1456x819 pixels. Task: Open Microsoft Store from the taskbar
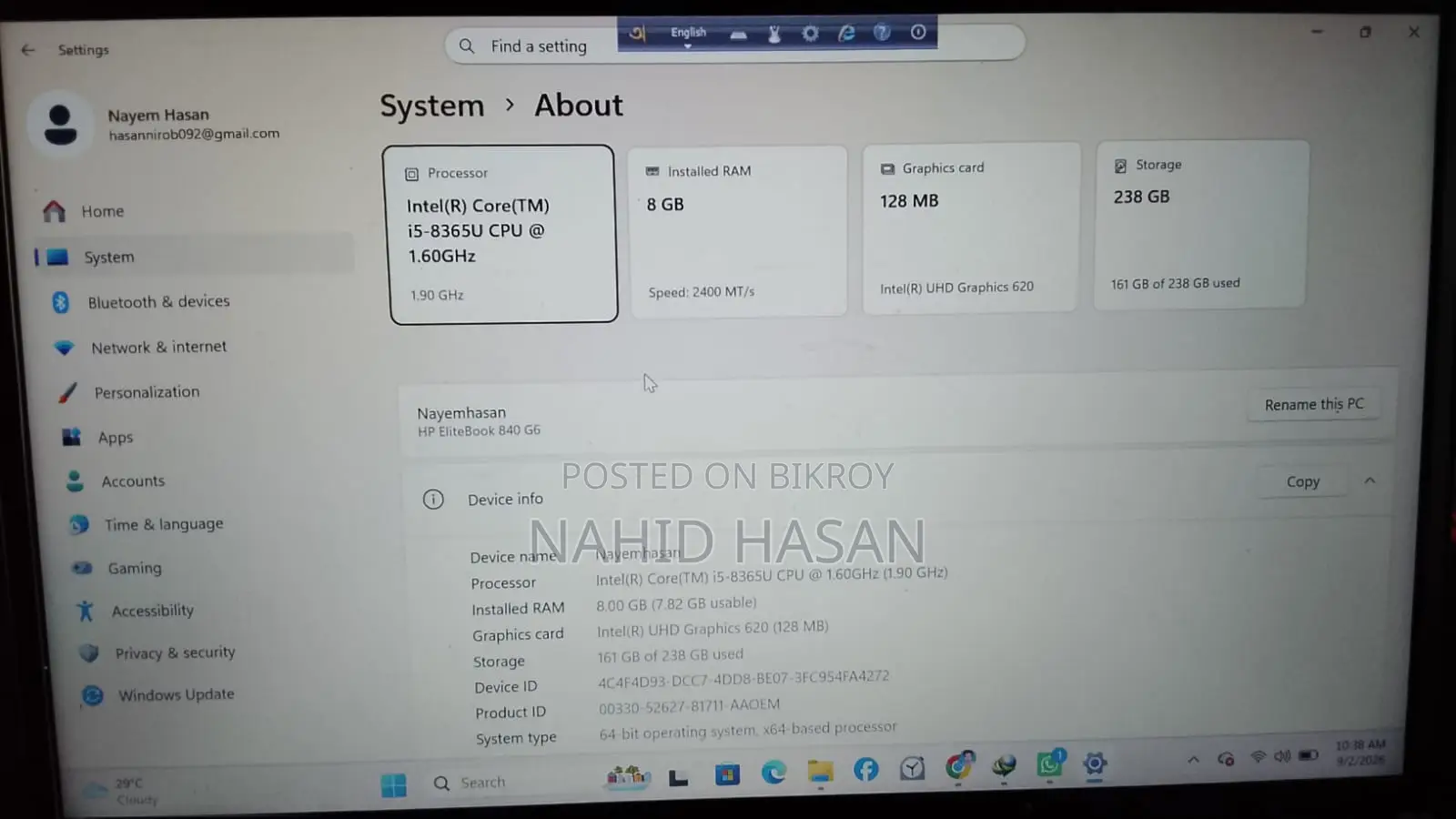pyautogui.click(x=727, y=774)
